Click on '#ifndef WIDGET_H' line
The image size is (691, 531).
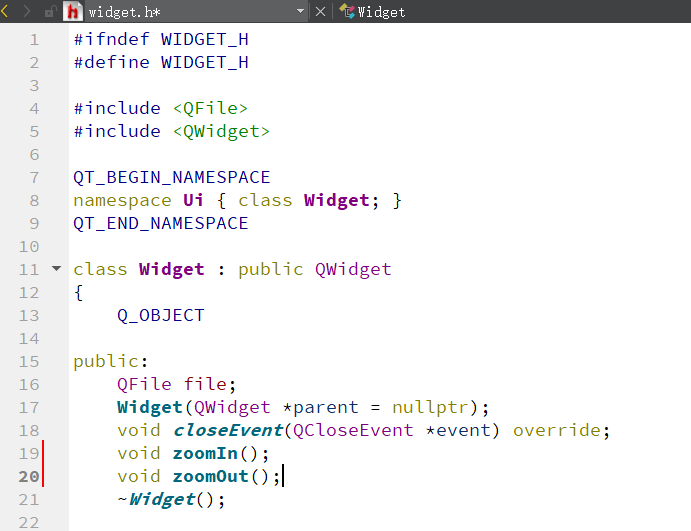pyautogui.click(x=161, y=39)
